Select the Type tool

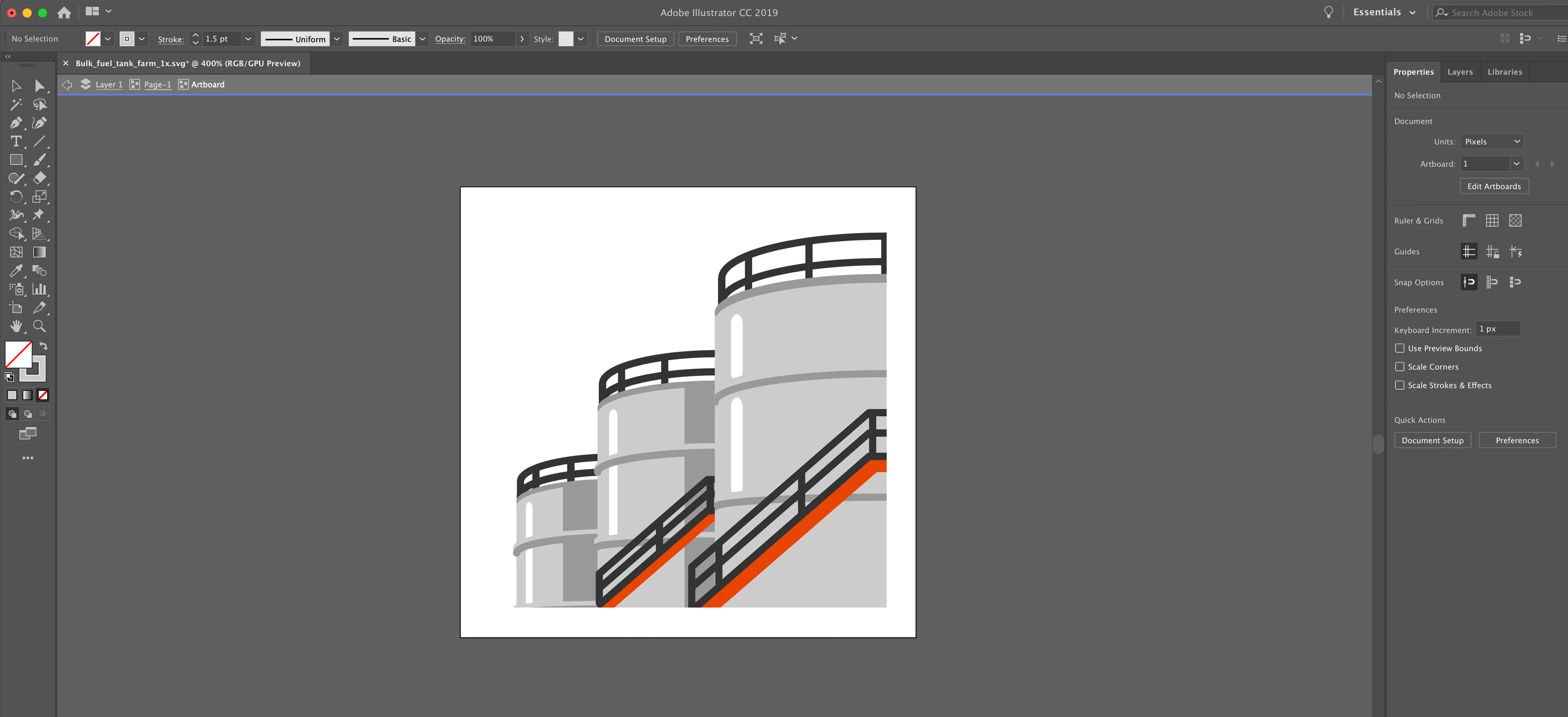click(16, 141)
